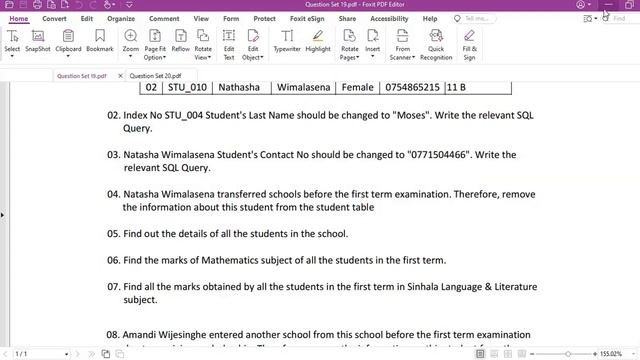Click the 'STU_010' table cell
Image resolution: width=640 pixels, height=360 pixels.
point(187,87)
